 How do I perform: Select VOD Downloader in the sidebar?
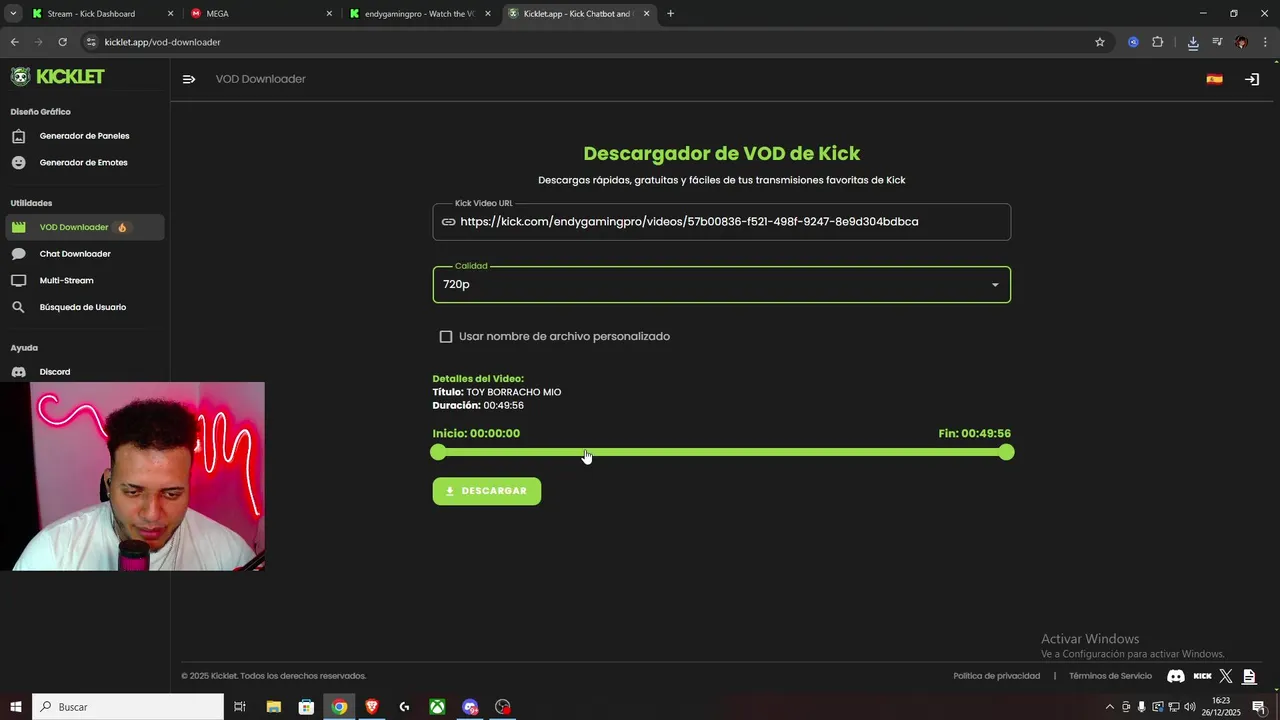tap(85, 227)
